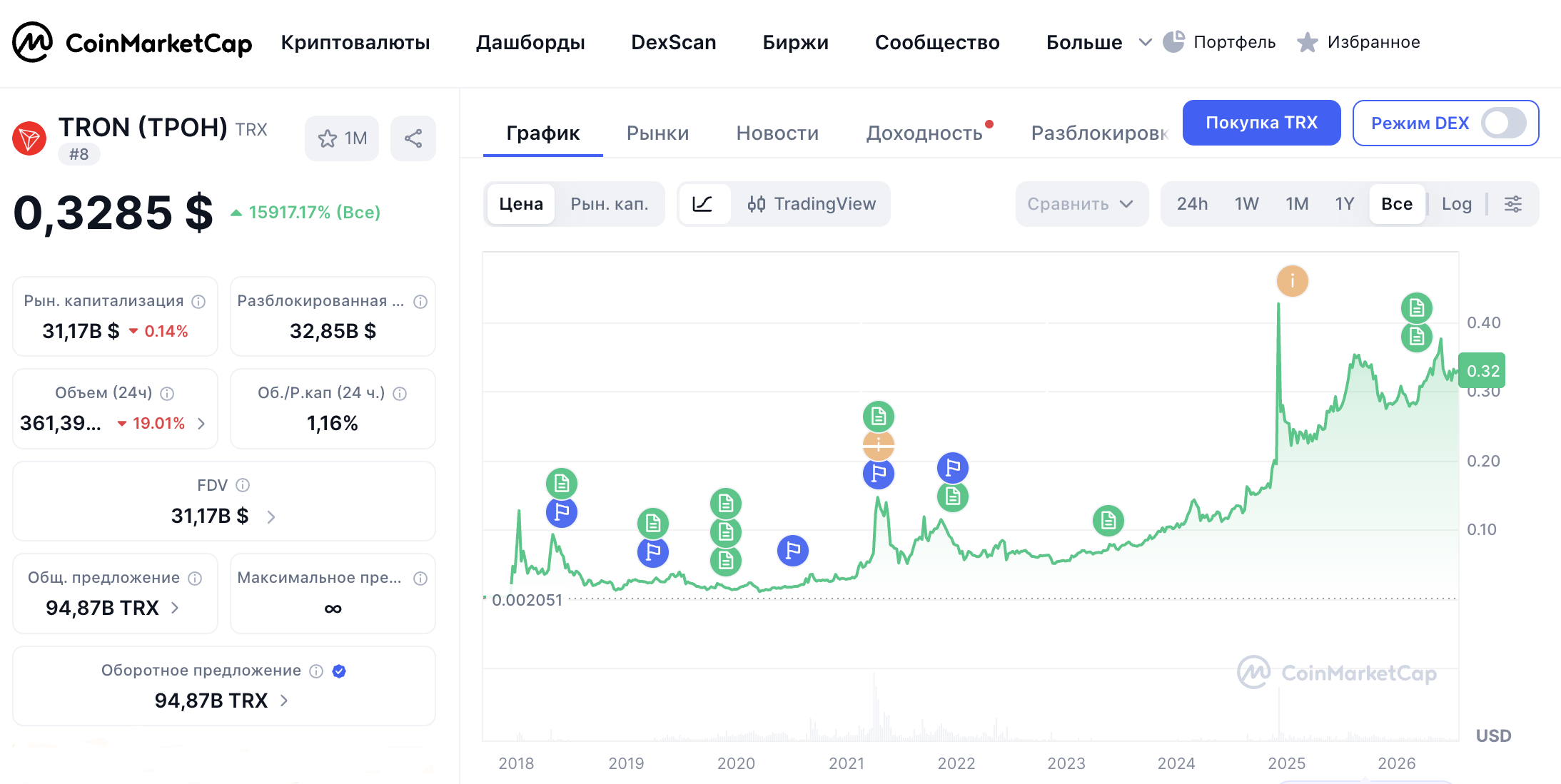
Task: Open the Сравнить dropdown
Action: (x=1081, y=204)
